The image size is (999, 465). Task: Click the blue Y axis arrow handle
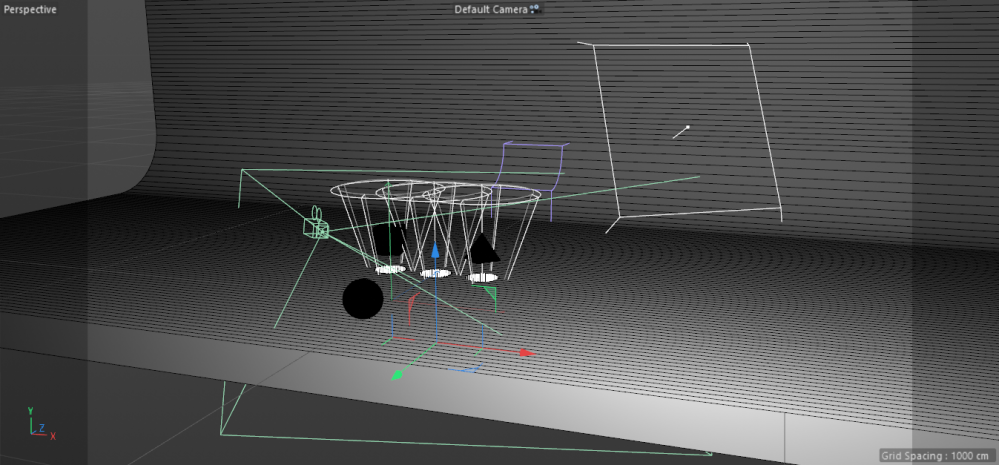pos(435,250)
